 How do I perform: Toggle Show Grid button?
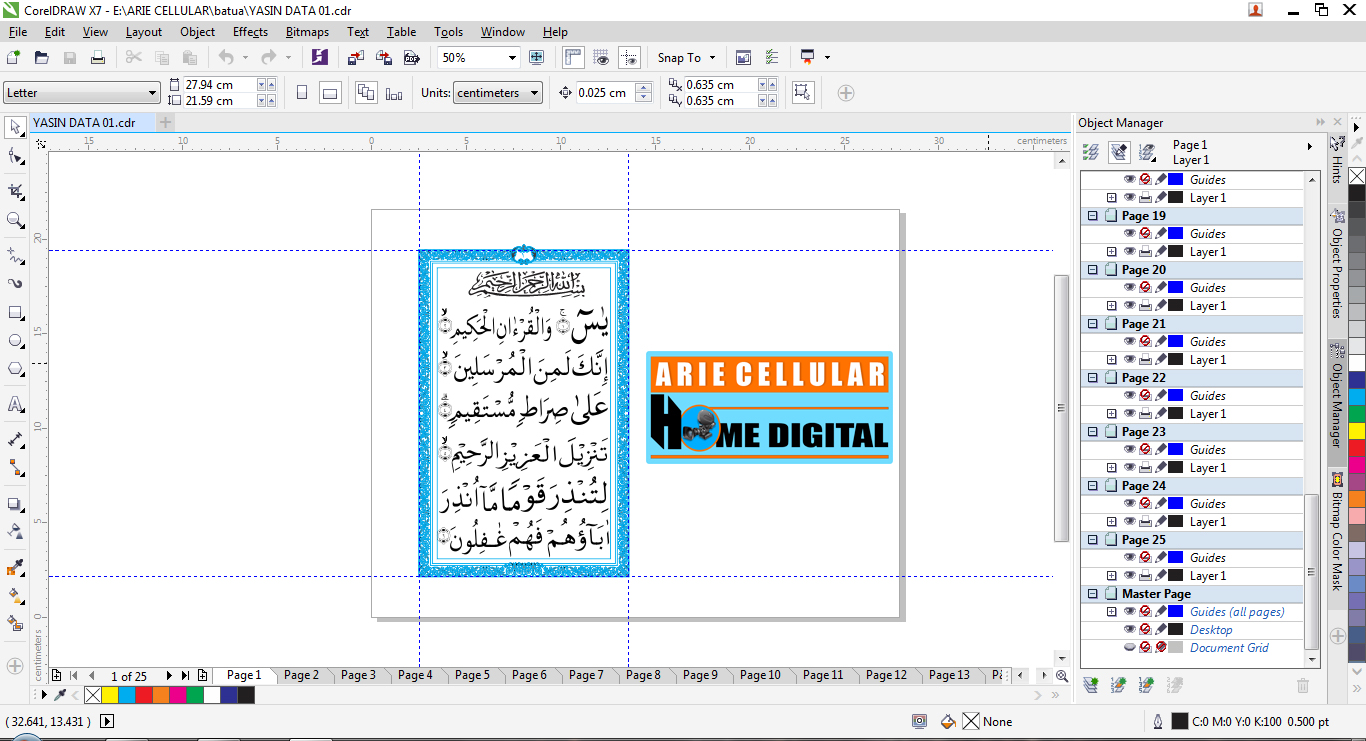point(601,58)
